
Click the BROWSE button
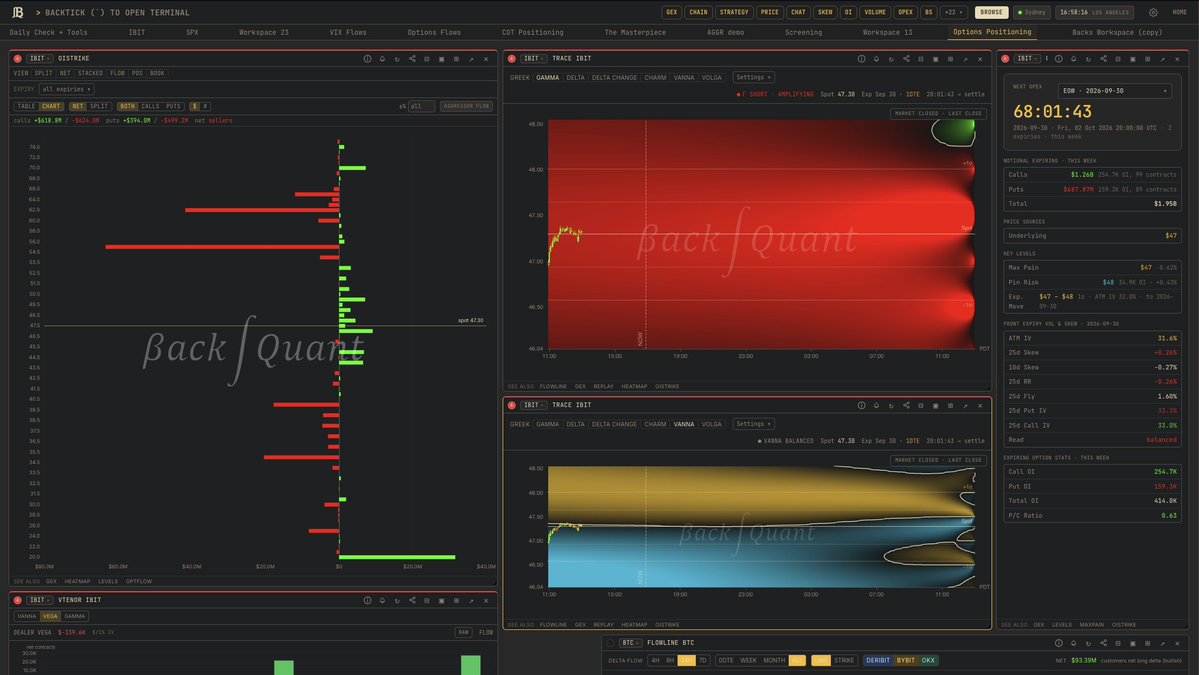(991, 12)
